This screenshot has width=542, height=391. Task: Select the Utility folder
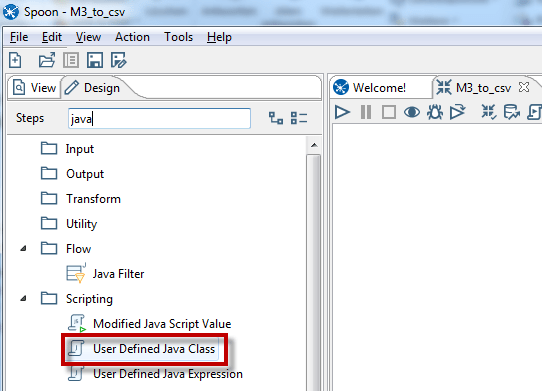pyautogui.click(x=82, y=224)
